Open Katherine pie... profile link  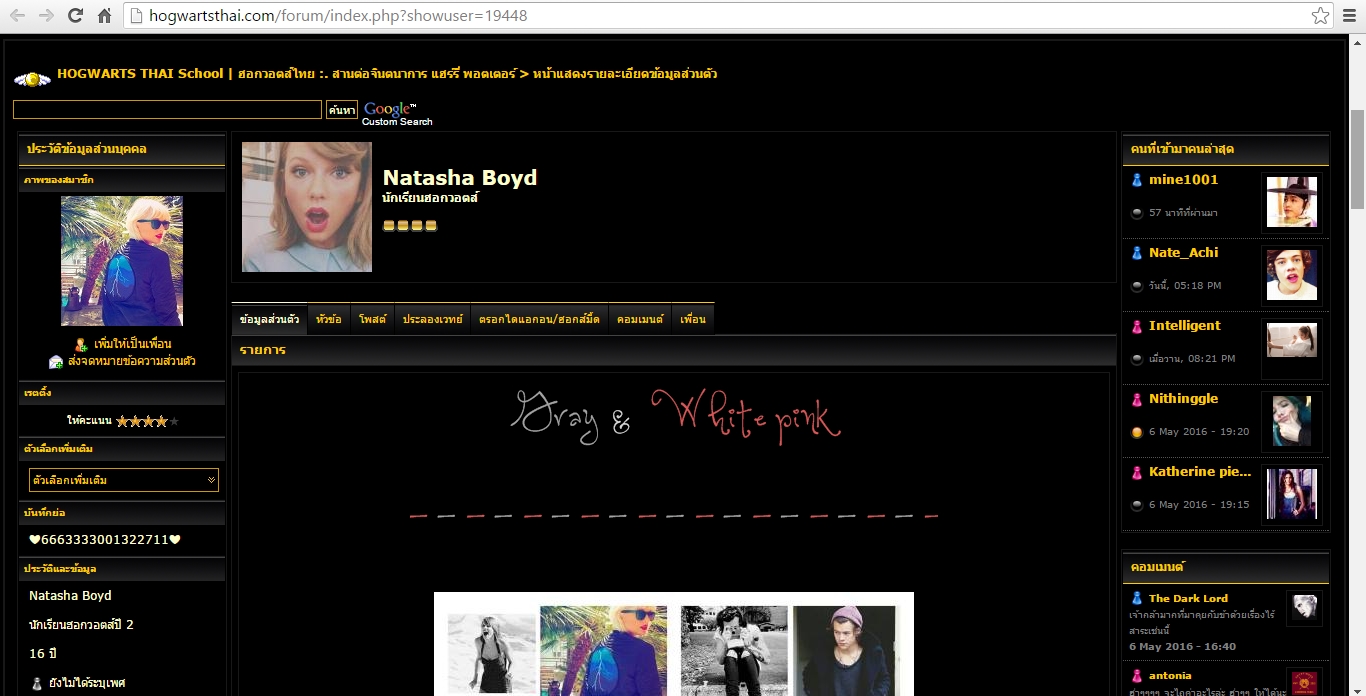(x=1200, y=472)
